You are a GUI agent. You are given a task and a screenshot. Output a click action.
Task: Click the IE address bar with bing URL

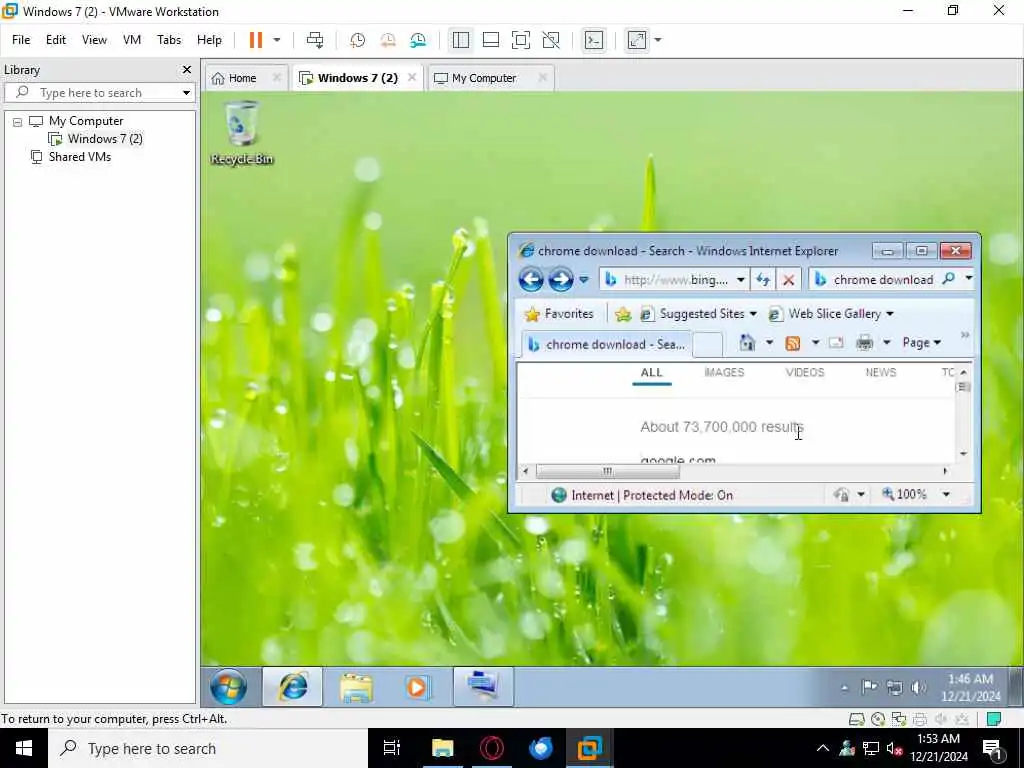(675, 280)
